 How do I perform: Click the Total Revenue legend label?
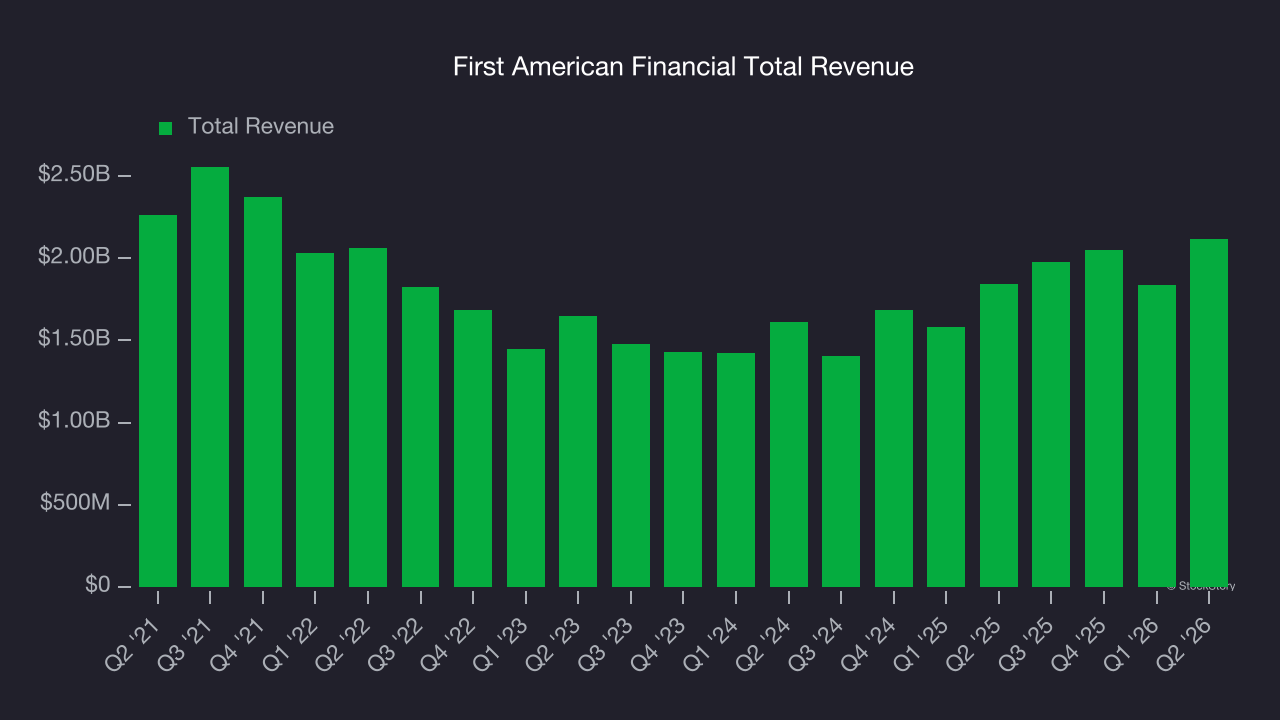point(261,127)
